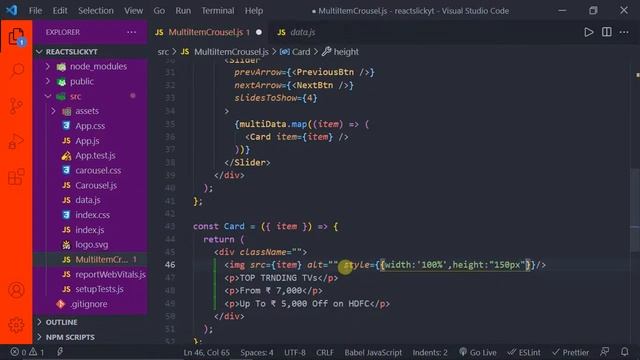Click the src breadcrumb segment
The image size is (640, 360).
click(x=163, y=52)
